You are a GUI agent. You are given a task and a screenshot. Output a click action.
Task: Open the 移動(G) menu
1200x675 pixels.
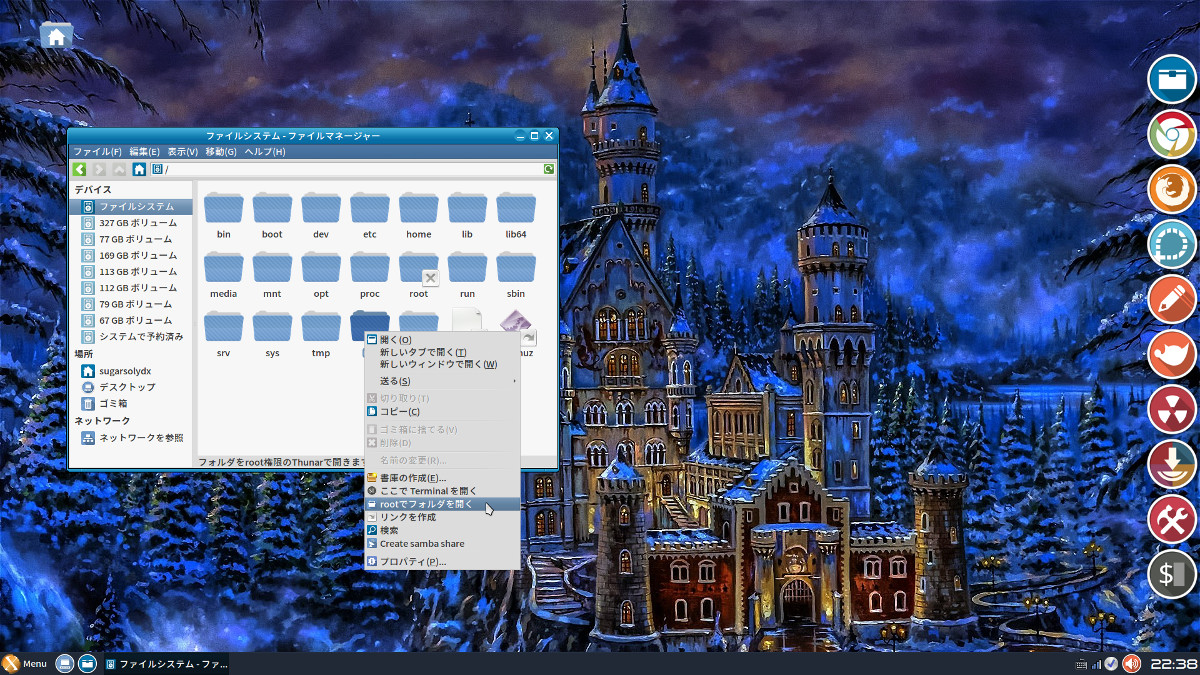click(x=221, y=152)
